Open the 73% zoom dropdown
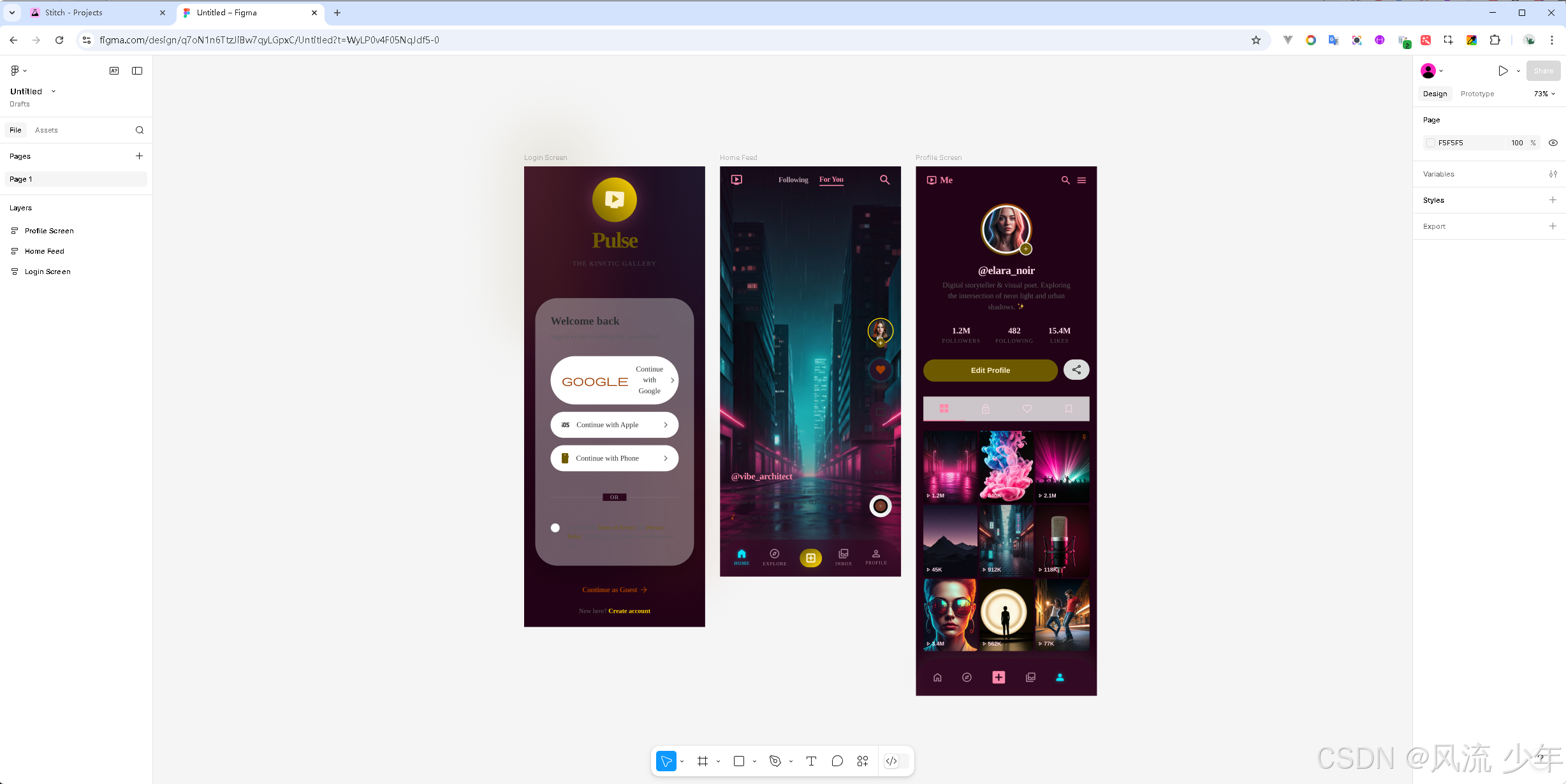 pyautogui.click(x=1544, y=94)
